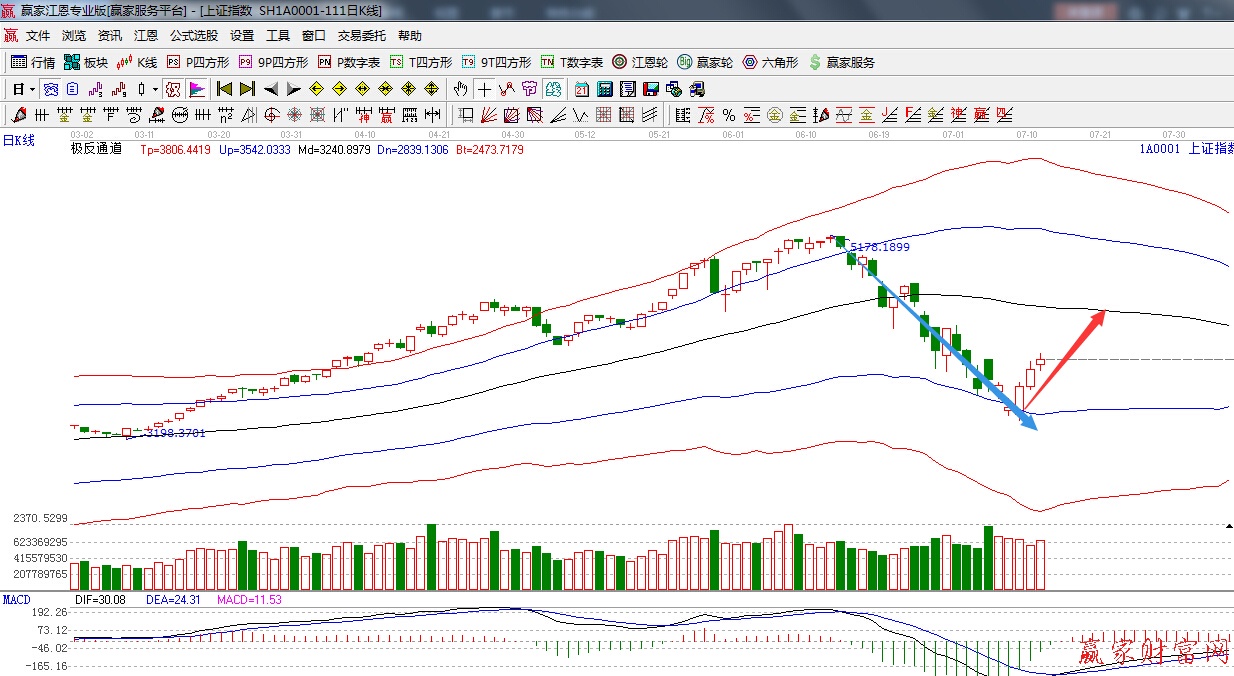Select the hand pan tool icon
Image resolution: width=1234 pixels, height=676 pixels.
click(460, 89)
